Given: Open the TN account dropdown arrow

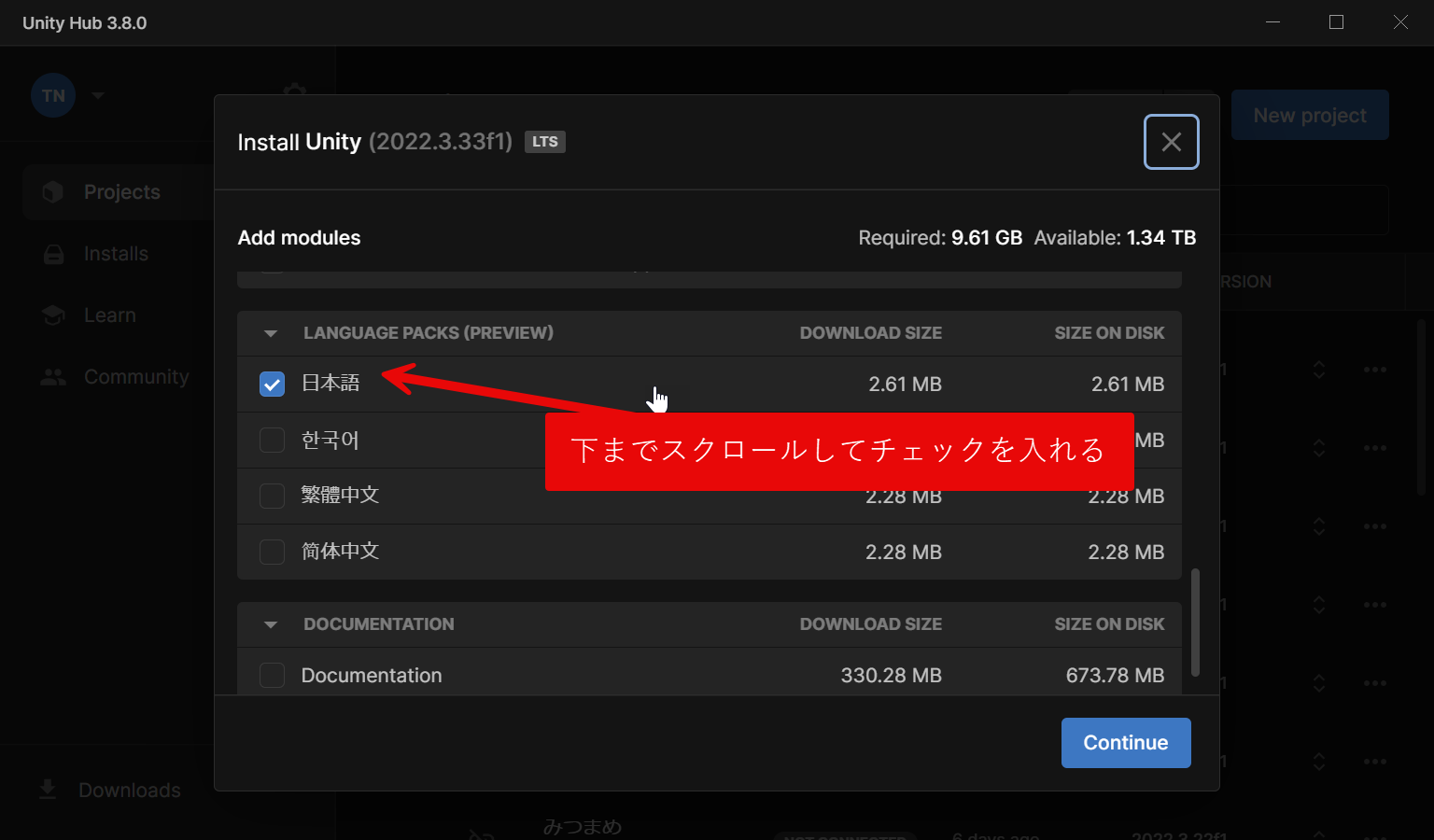Looking at the screenshot, I should click(x=98, y=95).
